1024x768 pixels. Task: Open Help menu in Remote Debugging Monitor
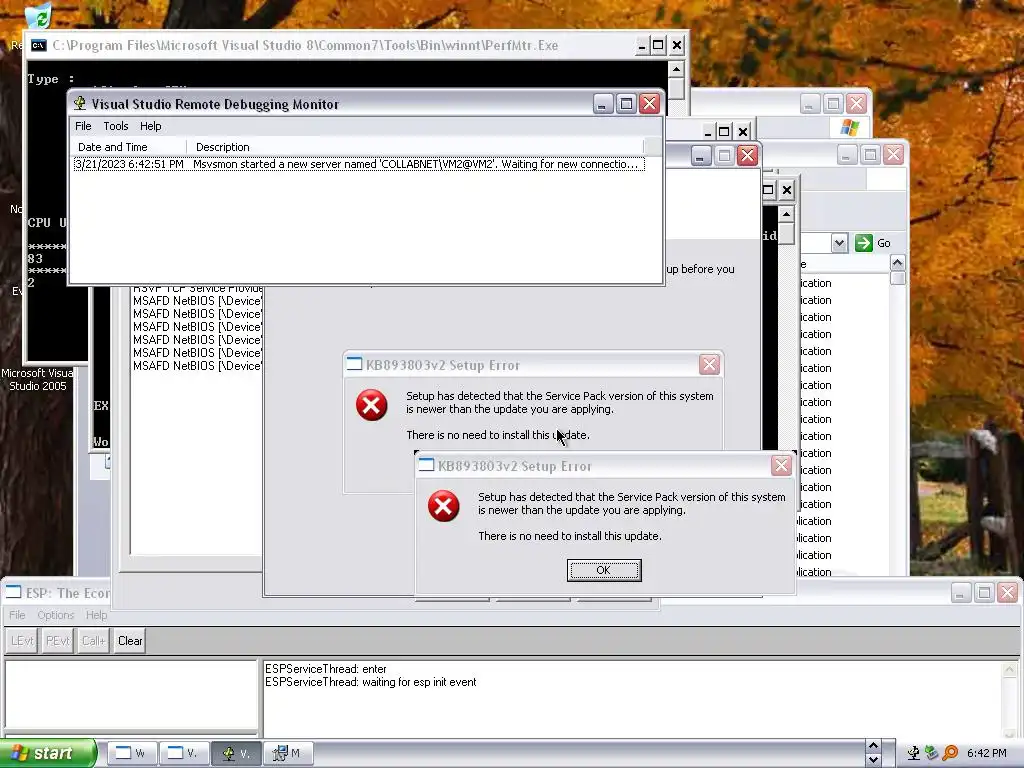150,126
